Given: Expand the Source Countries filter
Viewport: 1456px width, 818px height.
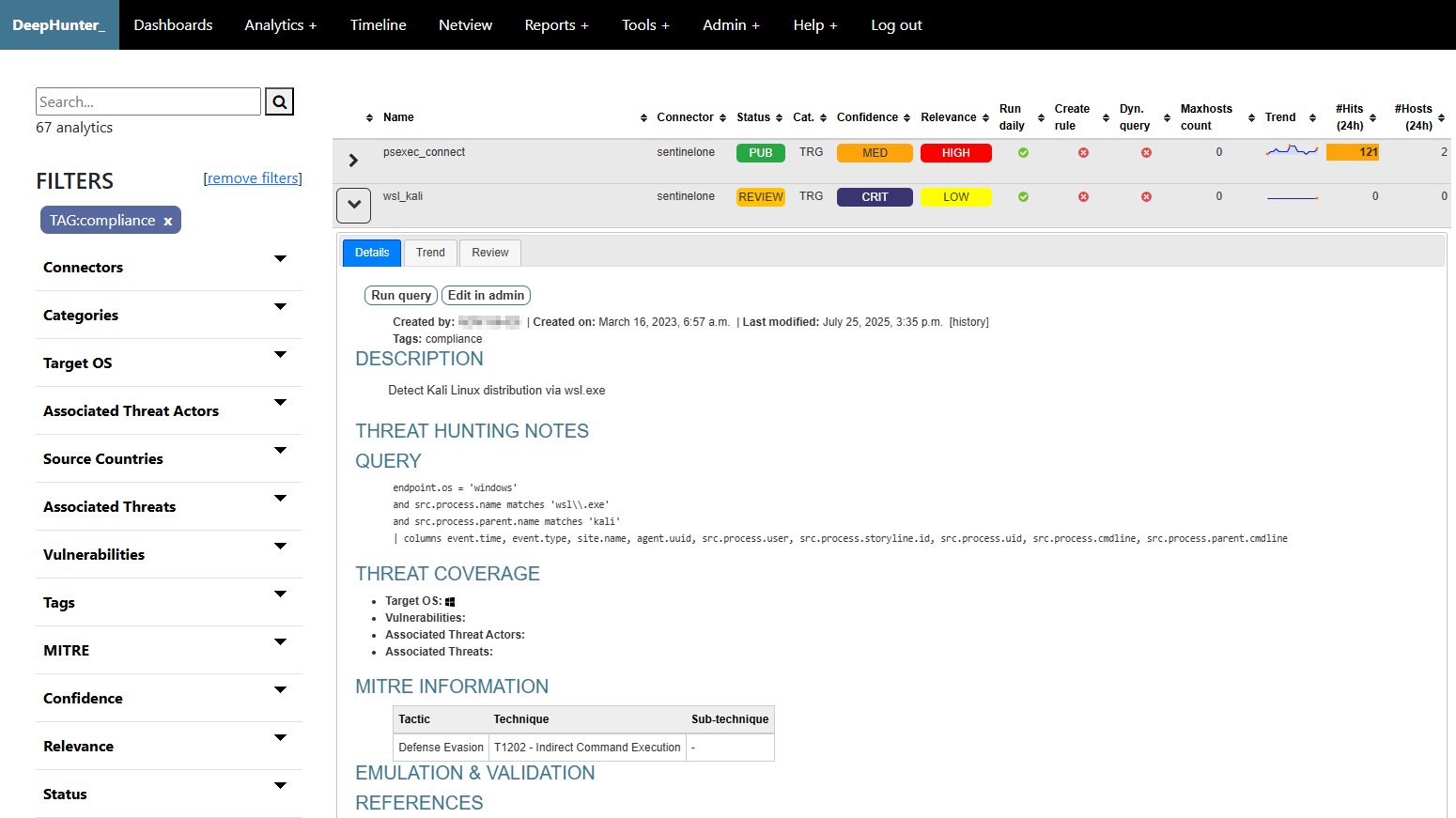Looking at the screenshot, I should point(169,458).
